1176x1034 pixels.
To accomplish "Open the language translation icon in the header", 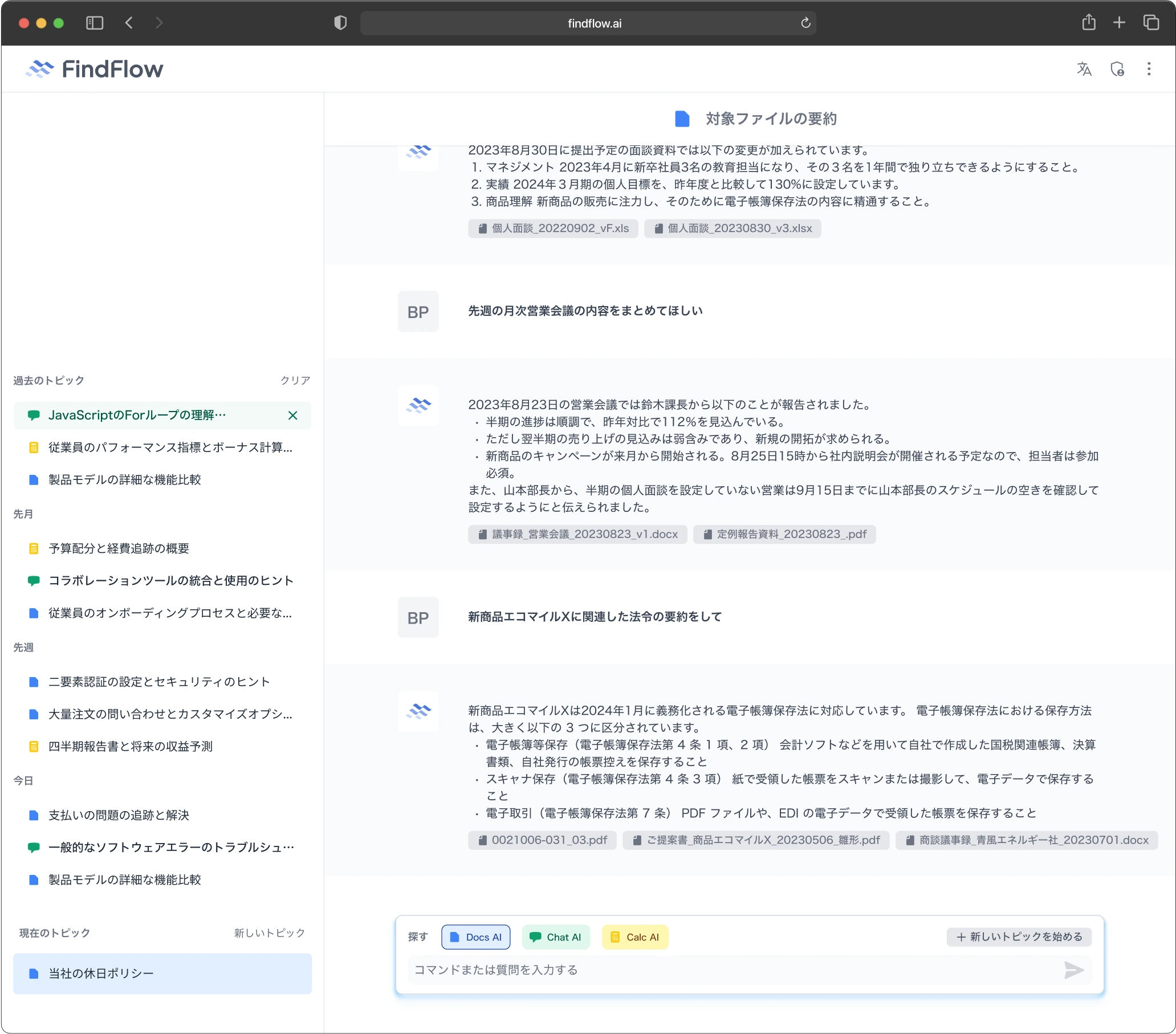I will 1084,68.
